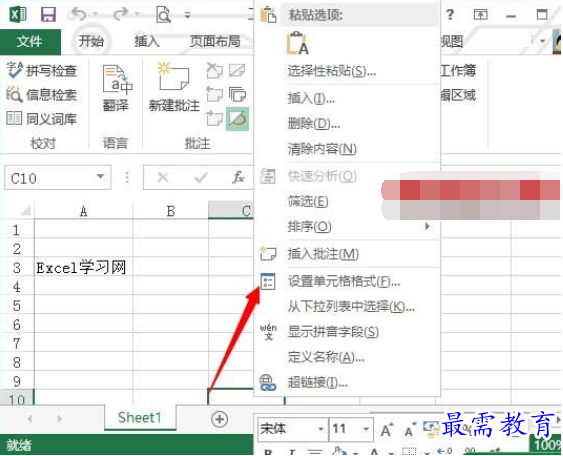Select row 3 header

17,268
